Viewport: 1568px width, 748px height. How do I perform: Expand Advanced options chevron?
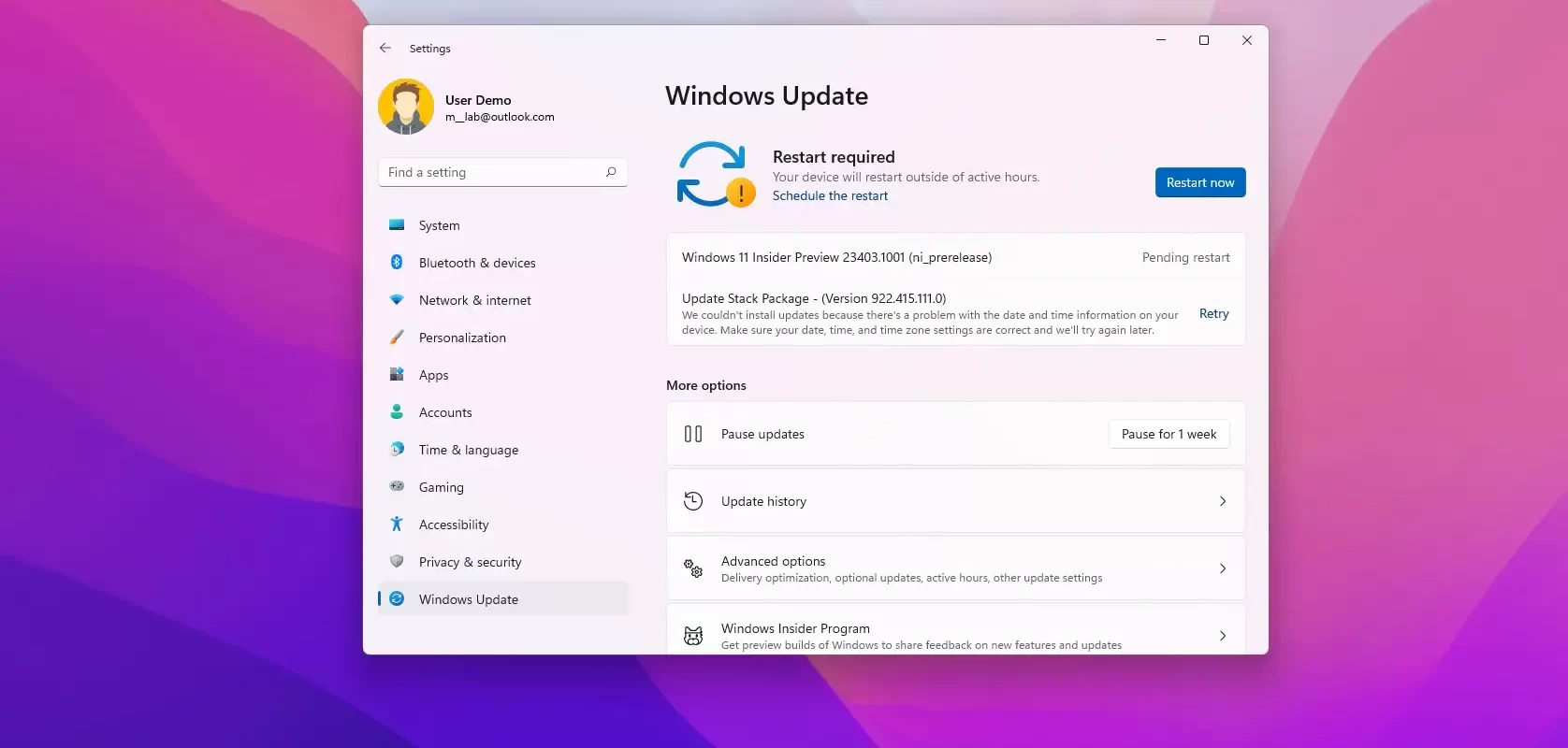click(x=1223, y=568)
